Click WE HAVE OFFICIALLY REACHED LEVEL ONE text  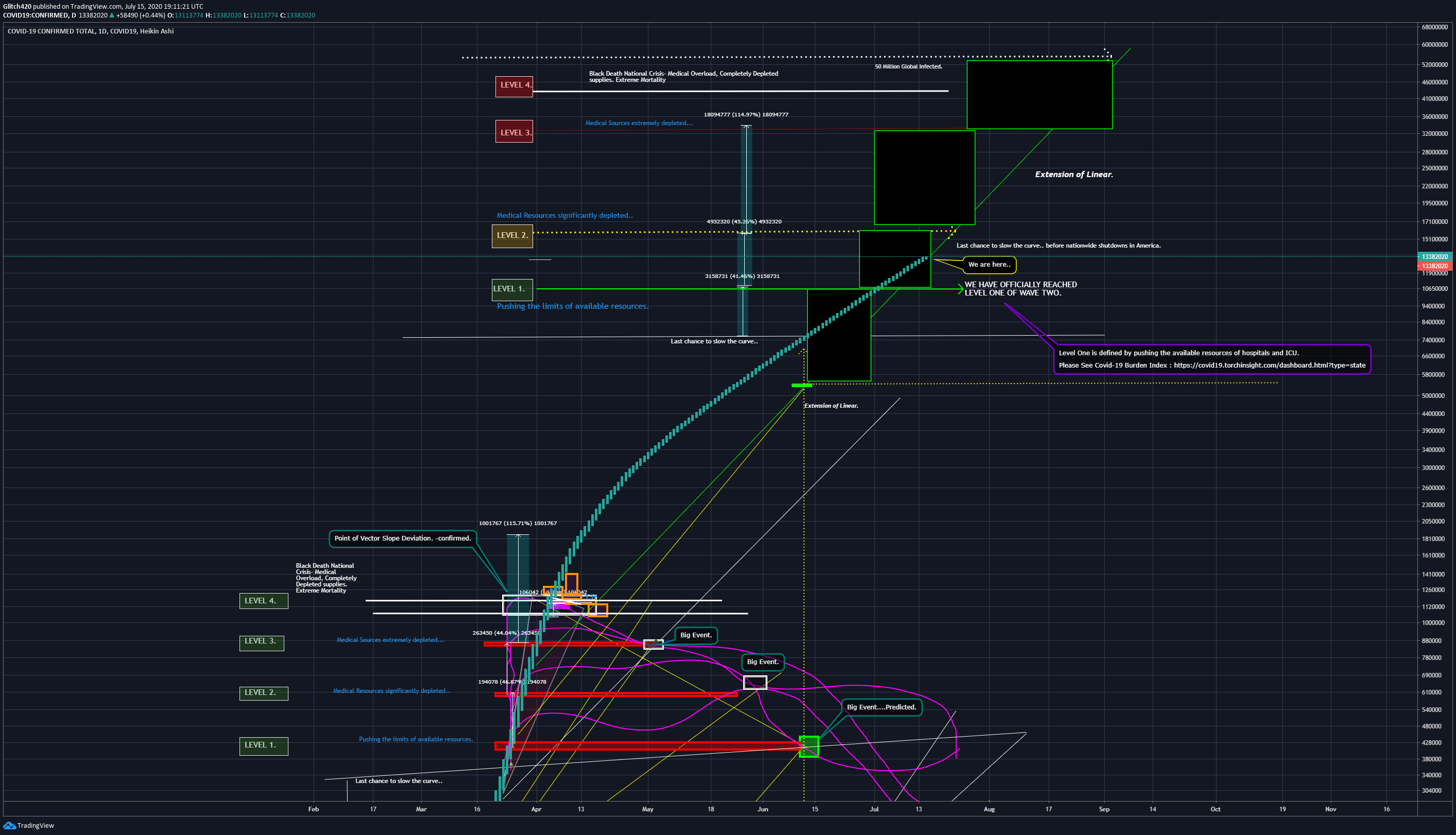[1021, 288]
